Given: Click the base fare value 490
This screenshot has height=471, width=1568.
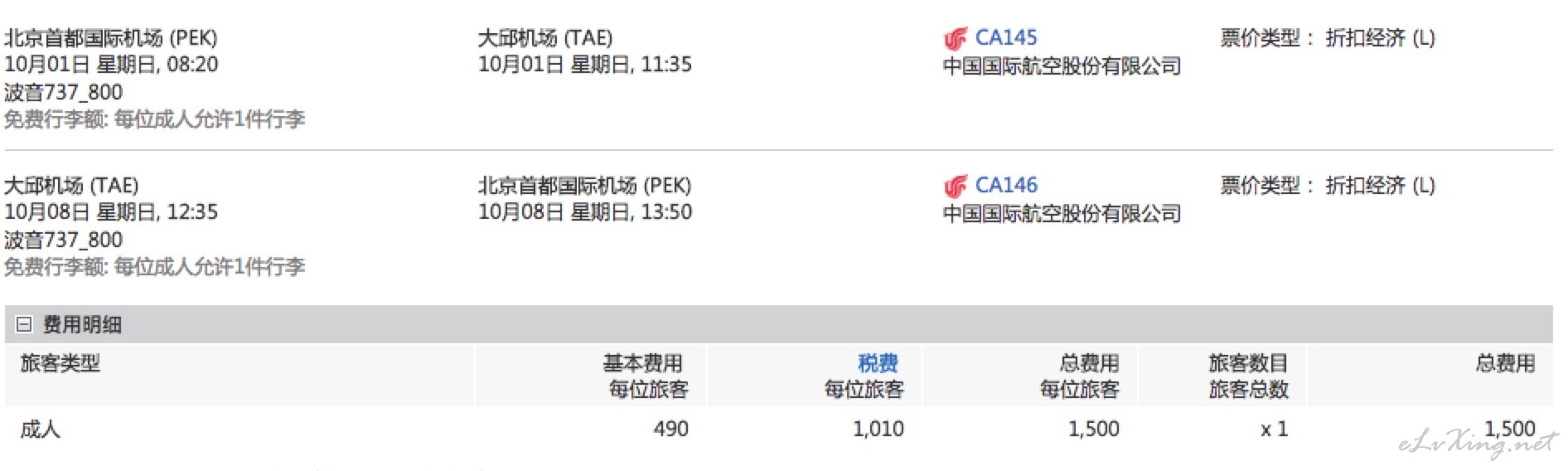Looking at the screenshot, I should coord(670,429).
